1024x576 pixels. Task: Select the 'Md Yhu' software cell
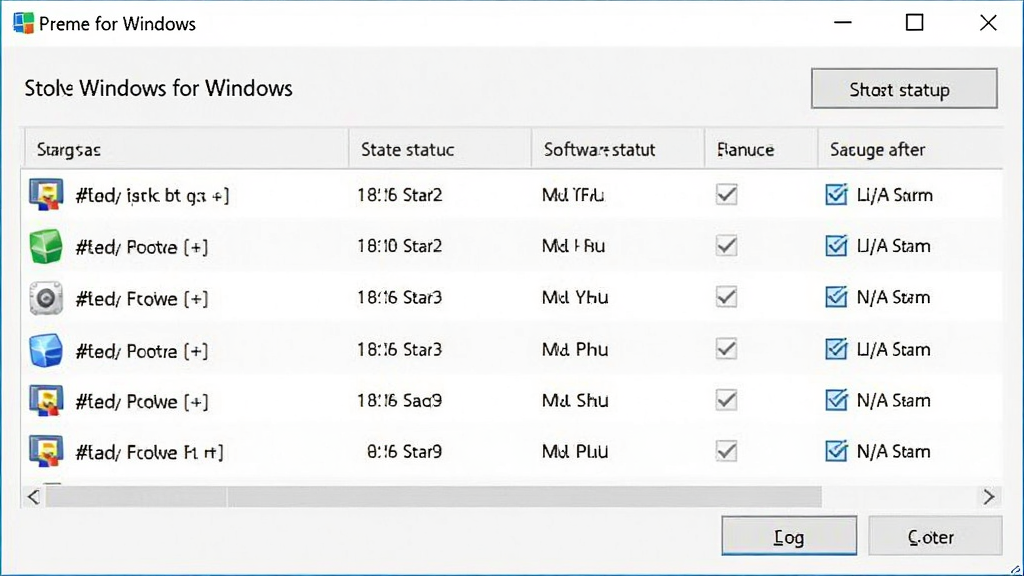(x=575, y=297)
